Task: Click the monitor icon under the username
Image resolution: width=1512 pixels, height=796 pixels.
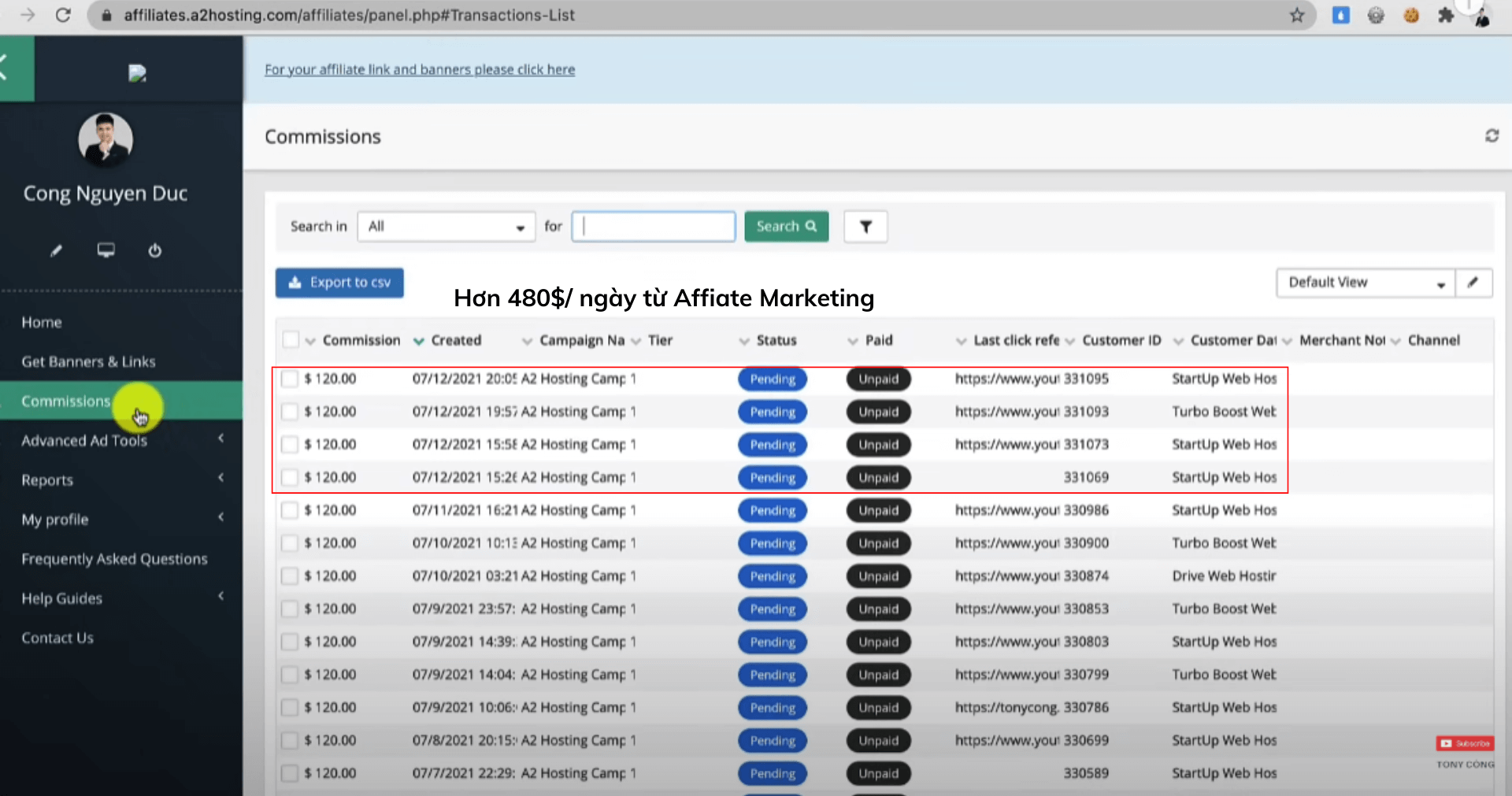Action: [106, 250]
